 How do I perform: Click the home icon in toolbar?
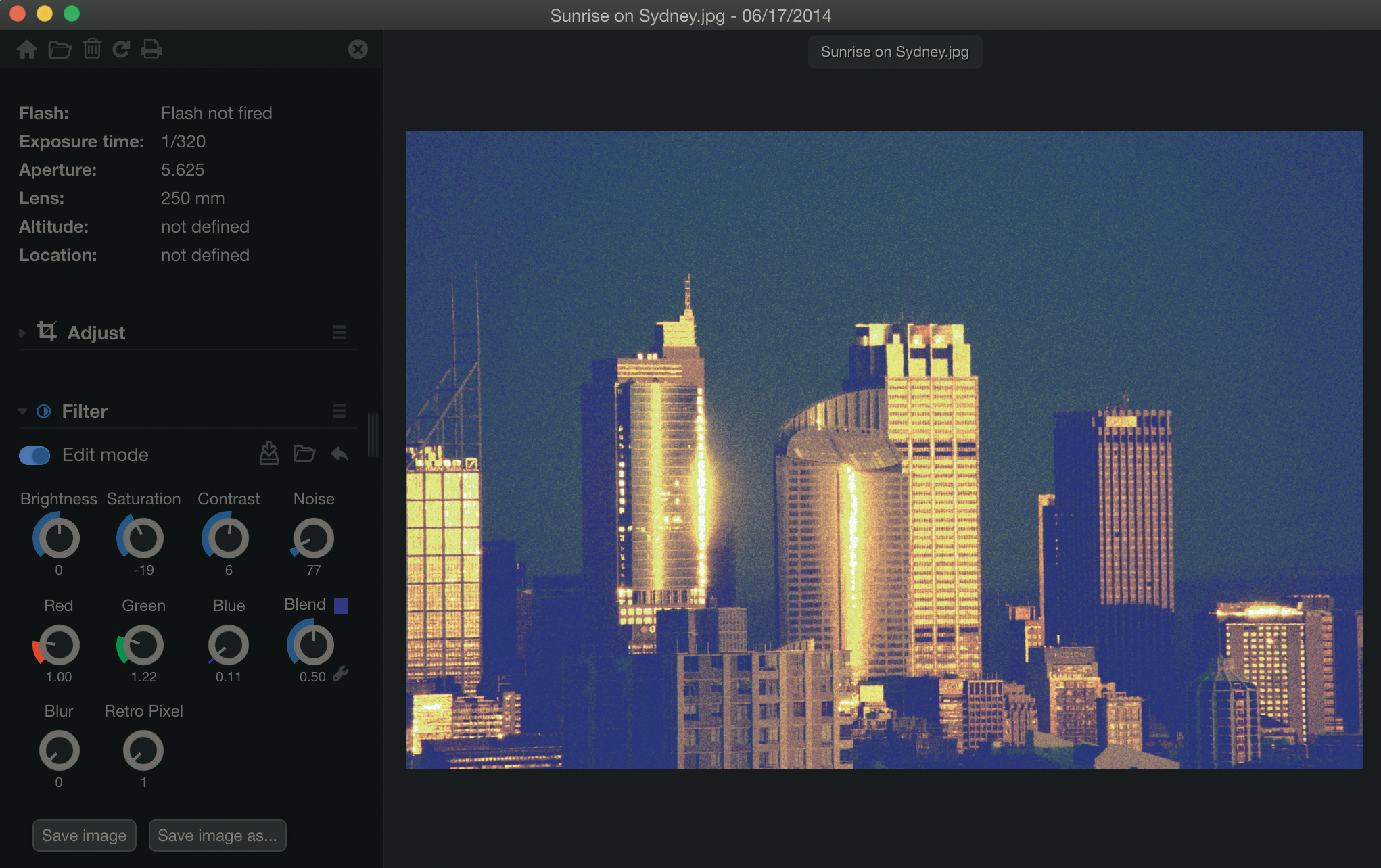(27, 49)
